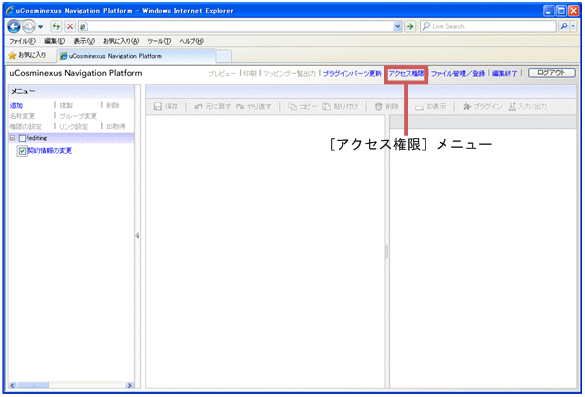
Task: Open the お気に入り(A) menu
Action: coord(121,41)
